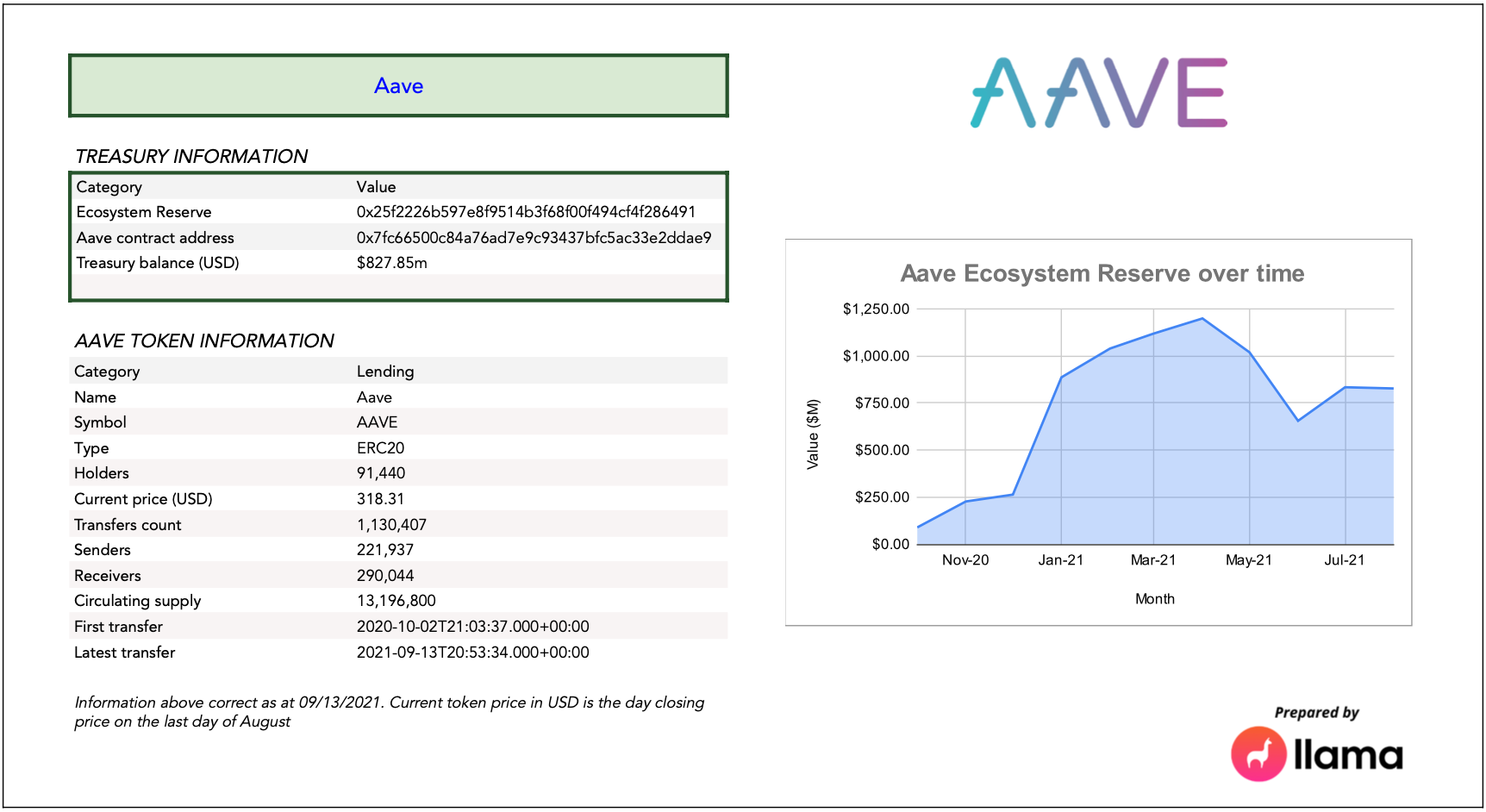The height and width of the screenshot is (812, 1486).
Task: Open the blue Aave title link
Action: click(x=398, y=86)
